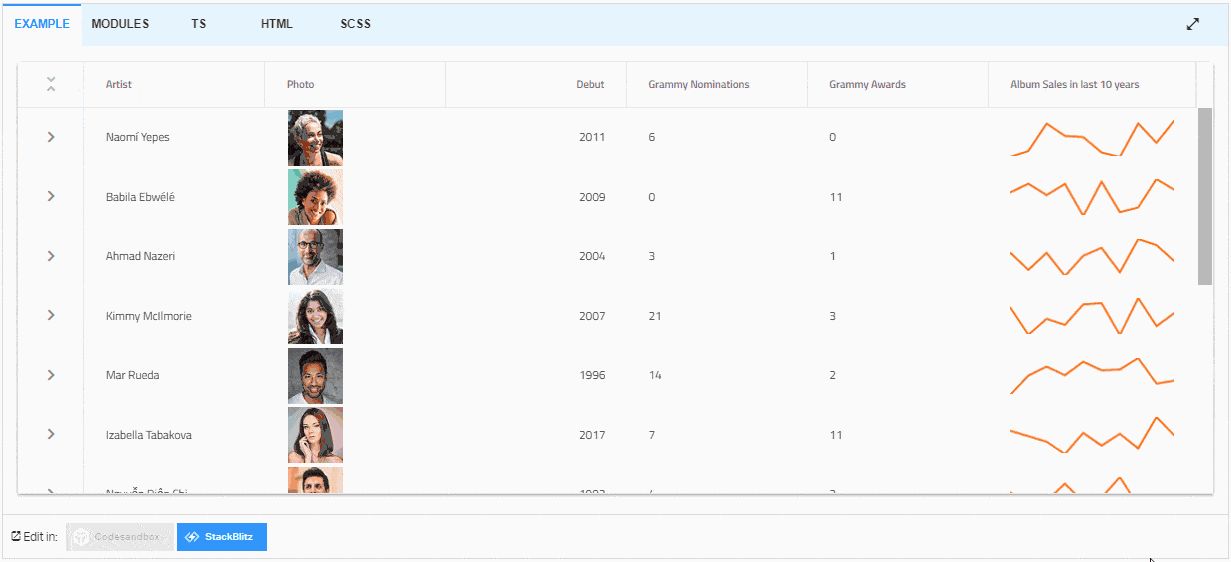Image resolution: width=1231 pixels, height=562 pixels.
Task: Click Izabella Tabakova album sales sparkline
Action: point(1092,435)
